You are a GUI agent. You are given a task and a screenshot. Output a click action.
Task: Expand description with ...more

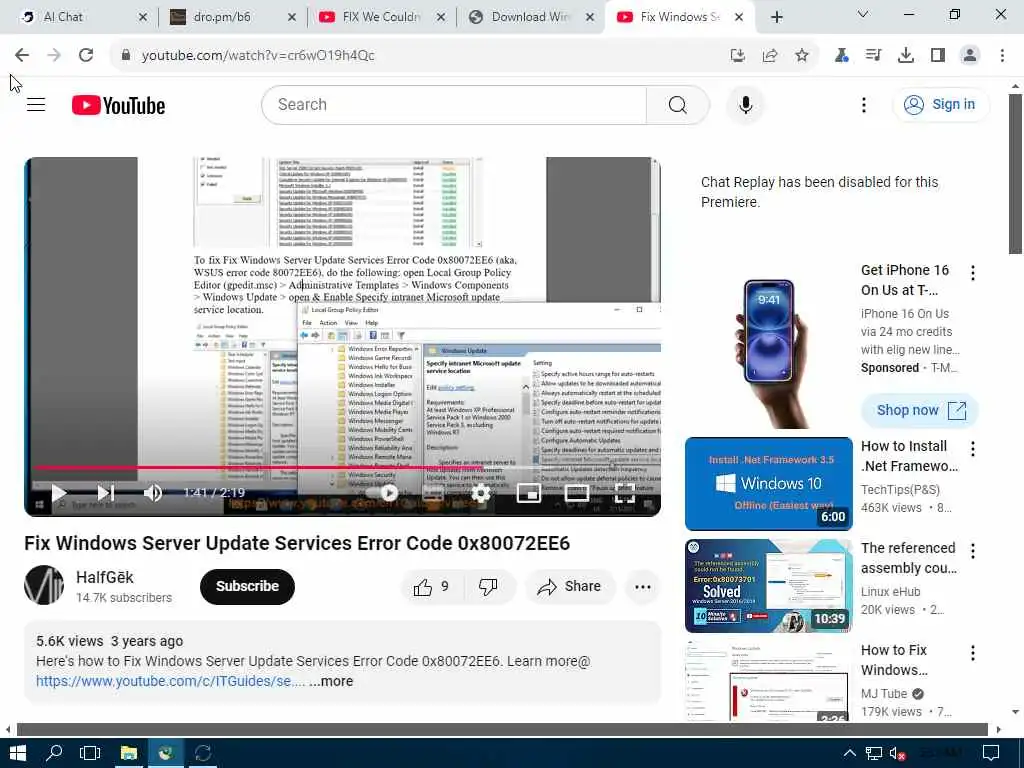[331, 681]
